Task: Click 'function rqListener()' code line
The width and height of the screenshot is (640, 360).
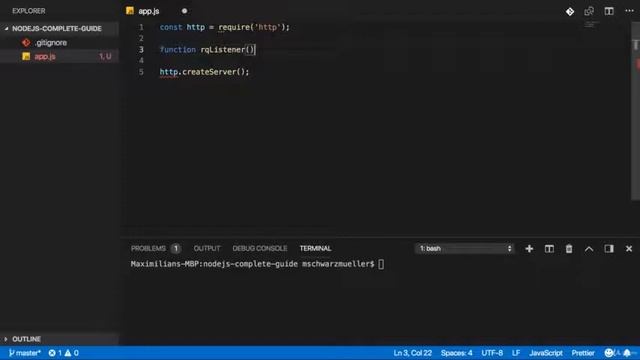Action: 207,50
